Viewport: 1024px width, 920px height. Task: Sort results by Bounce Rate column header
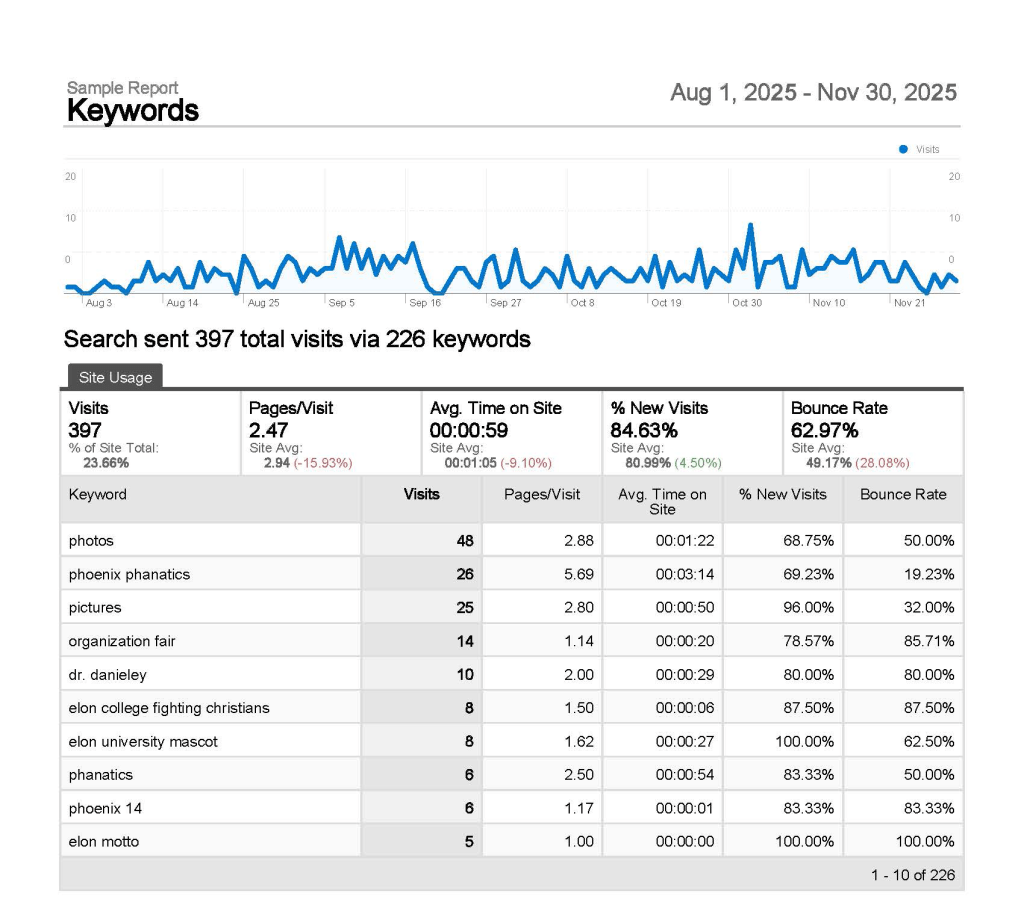[902, 495]
